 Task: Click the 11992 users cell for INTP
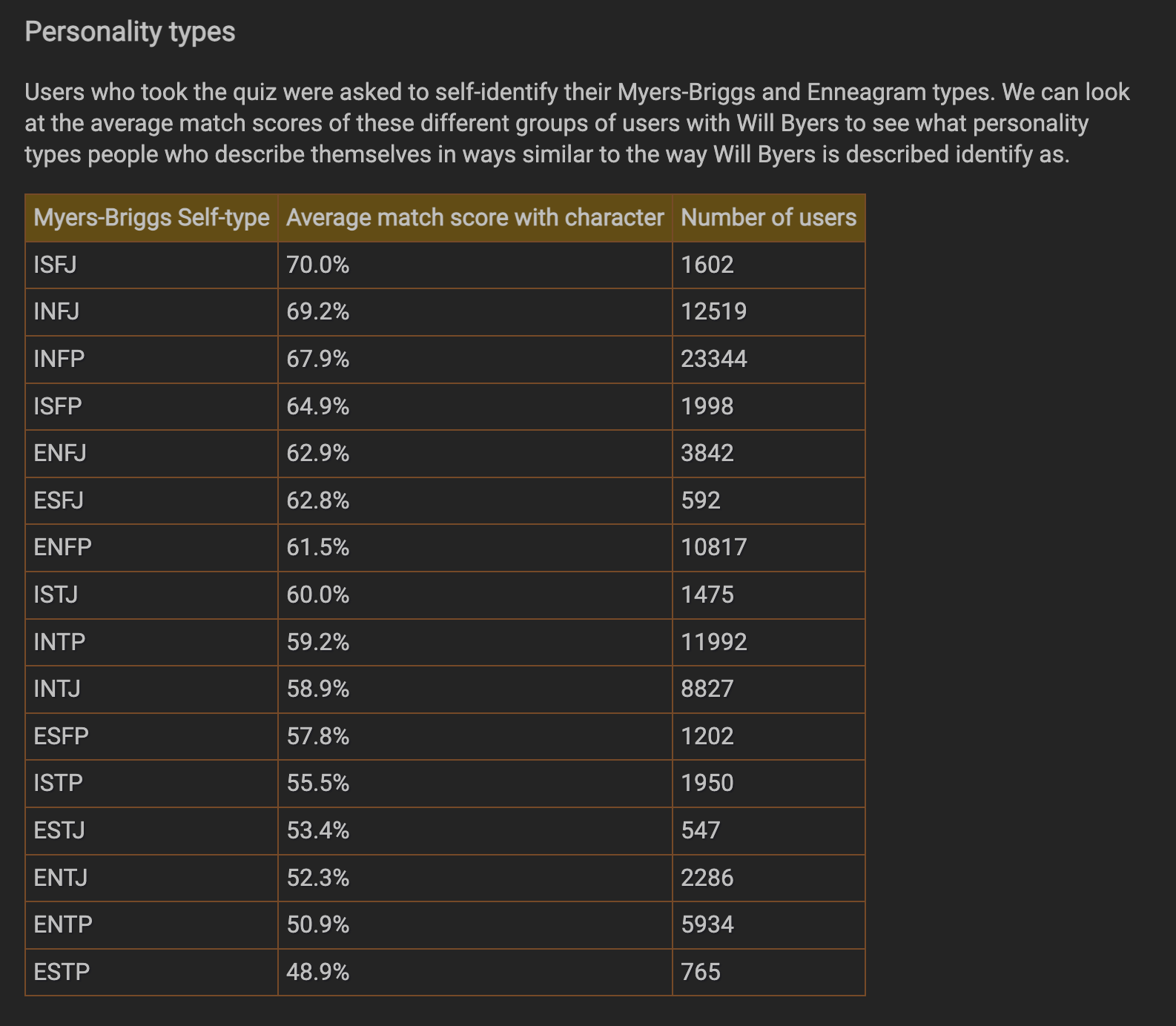tap(768, 643)
